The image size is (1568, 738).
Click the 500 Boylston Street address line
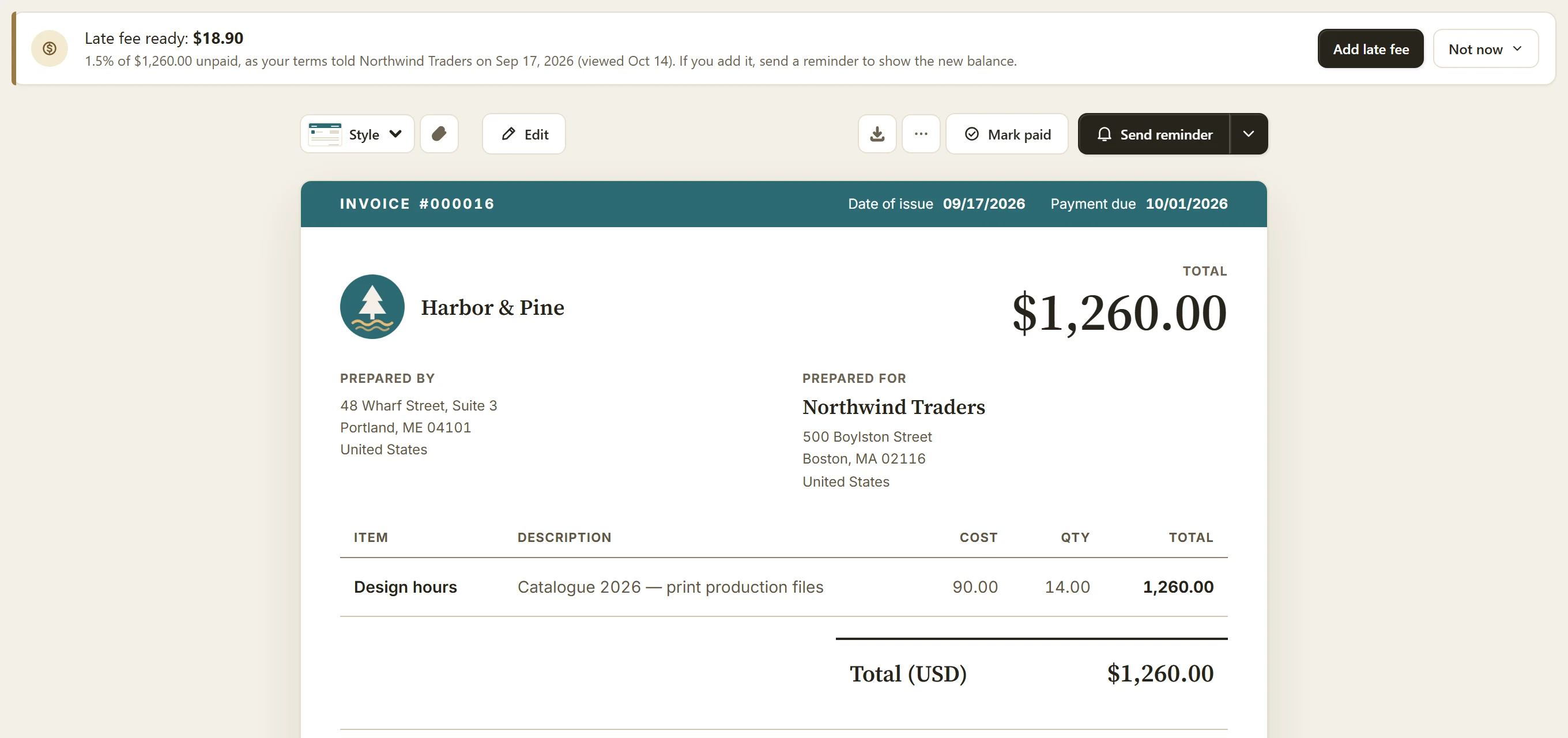(867, 436)
